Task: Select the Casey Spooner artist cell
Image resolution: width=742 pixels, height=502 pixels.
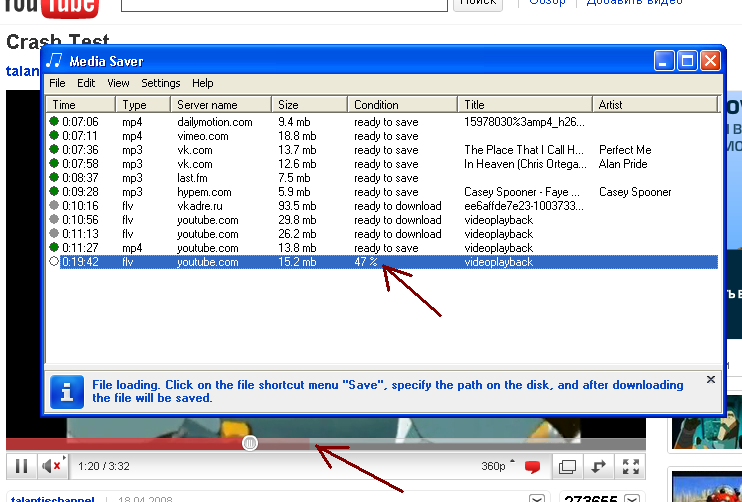Action: point(635,192)
